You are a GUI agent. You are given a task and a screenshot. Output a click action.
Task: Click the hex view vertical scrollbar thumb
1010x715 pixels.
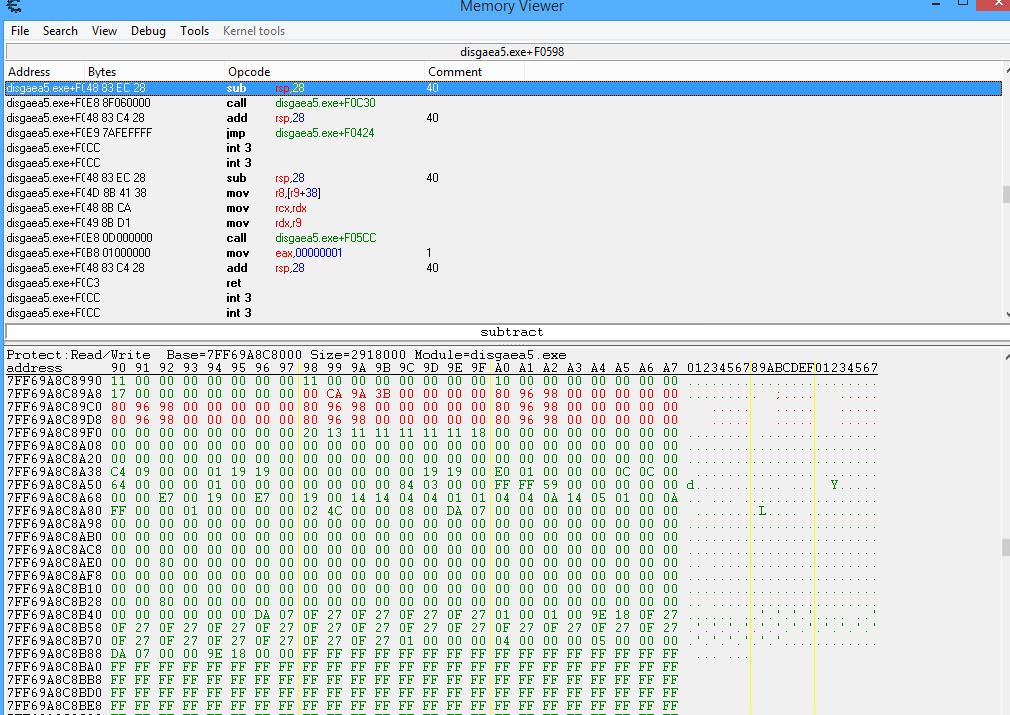click(1006, 548)
